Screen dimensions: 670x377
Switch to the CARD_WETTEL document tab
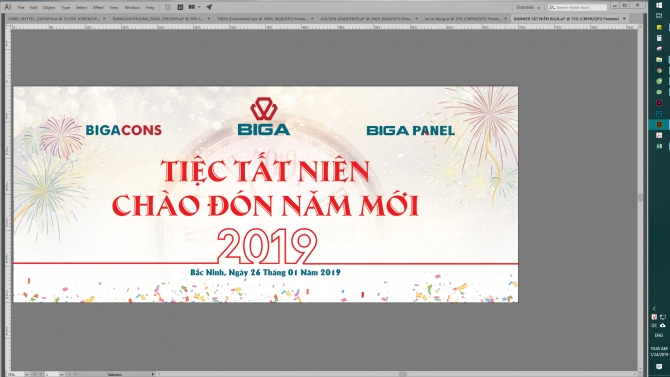point(54,19)
